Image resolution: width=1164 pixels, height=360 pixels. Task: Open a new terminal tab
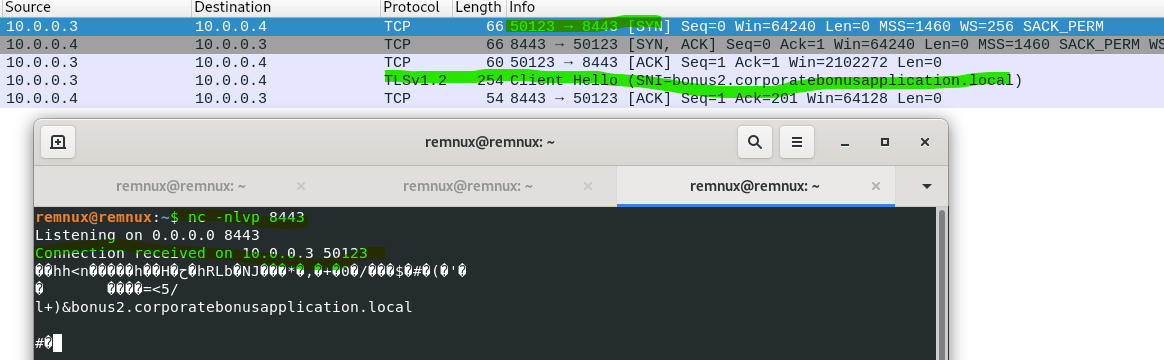click(58, 143)
